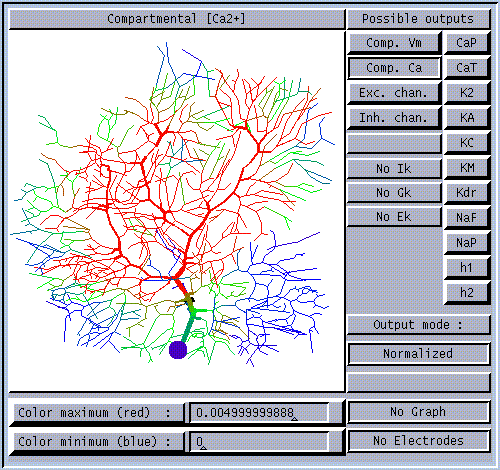This screenshot has width=500, height=470.
Task: Pick the K2 channel button
Action: (467, 93)
